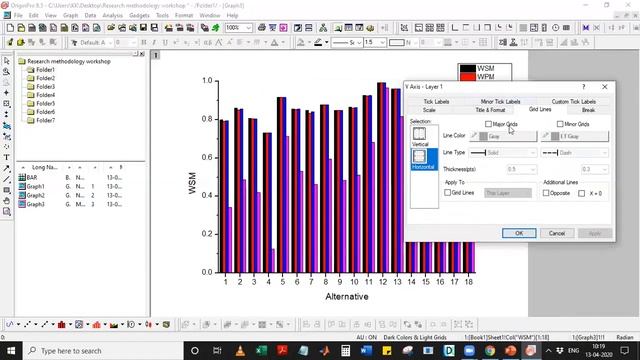Click the green refresh/recalculate icon
640x360 pixels.
[216, 28]
